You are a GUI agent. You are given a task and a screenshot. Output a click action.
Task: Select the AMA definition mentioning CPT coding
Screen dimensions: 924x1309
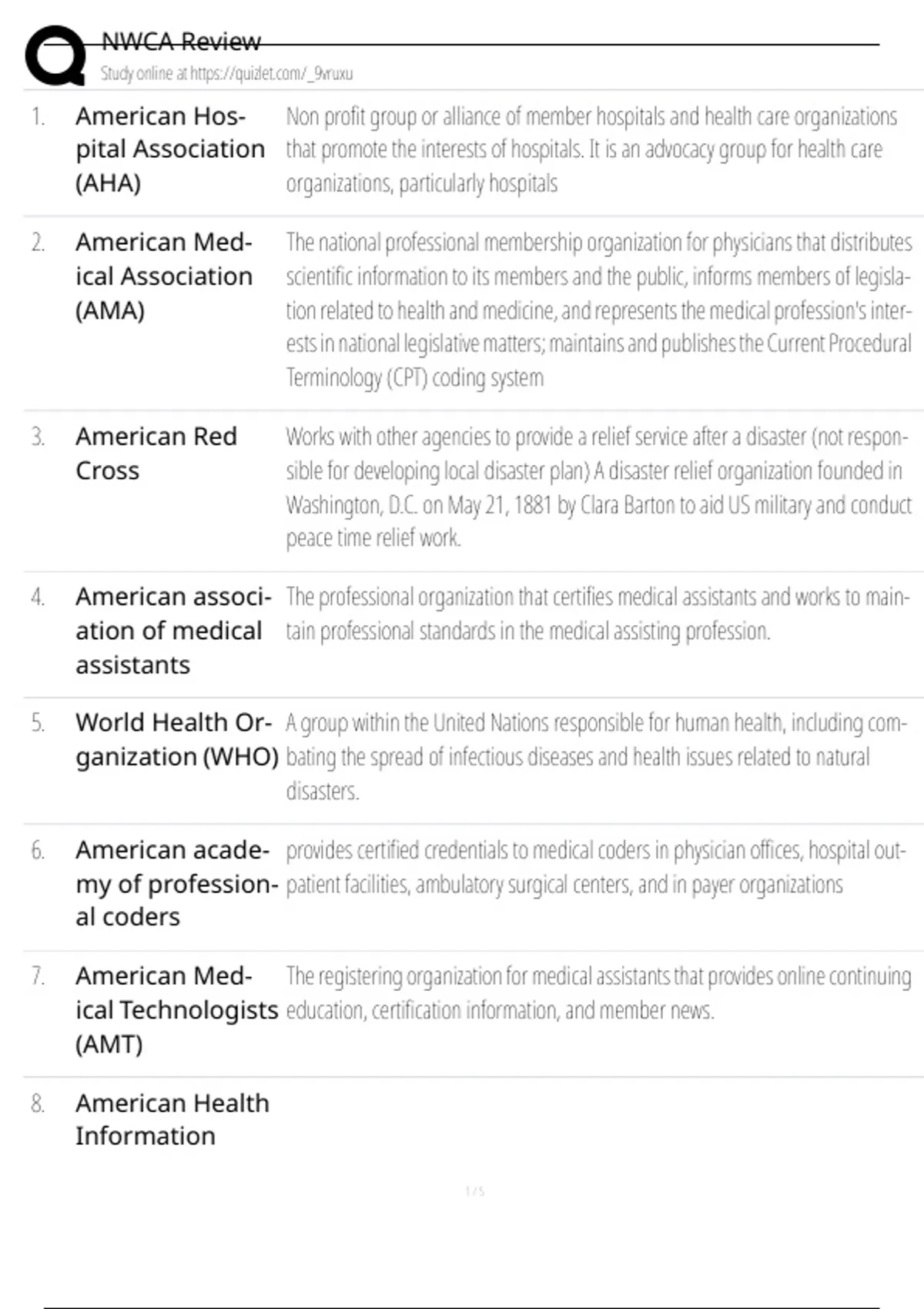coord(598,310)
